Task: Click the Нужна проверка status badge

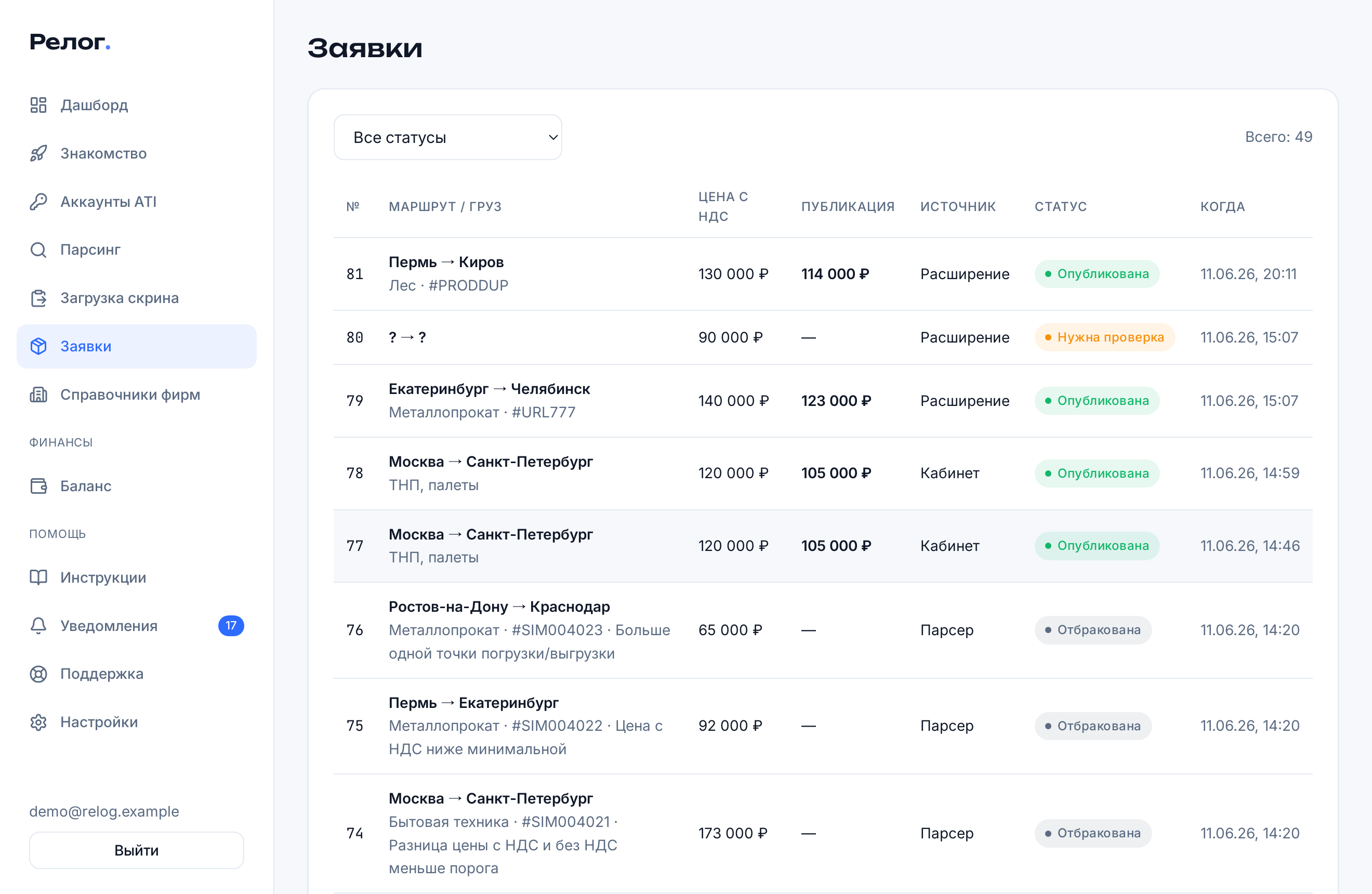Action: (x=1104, y=337)
